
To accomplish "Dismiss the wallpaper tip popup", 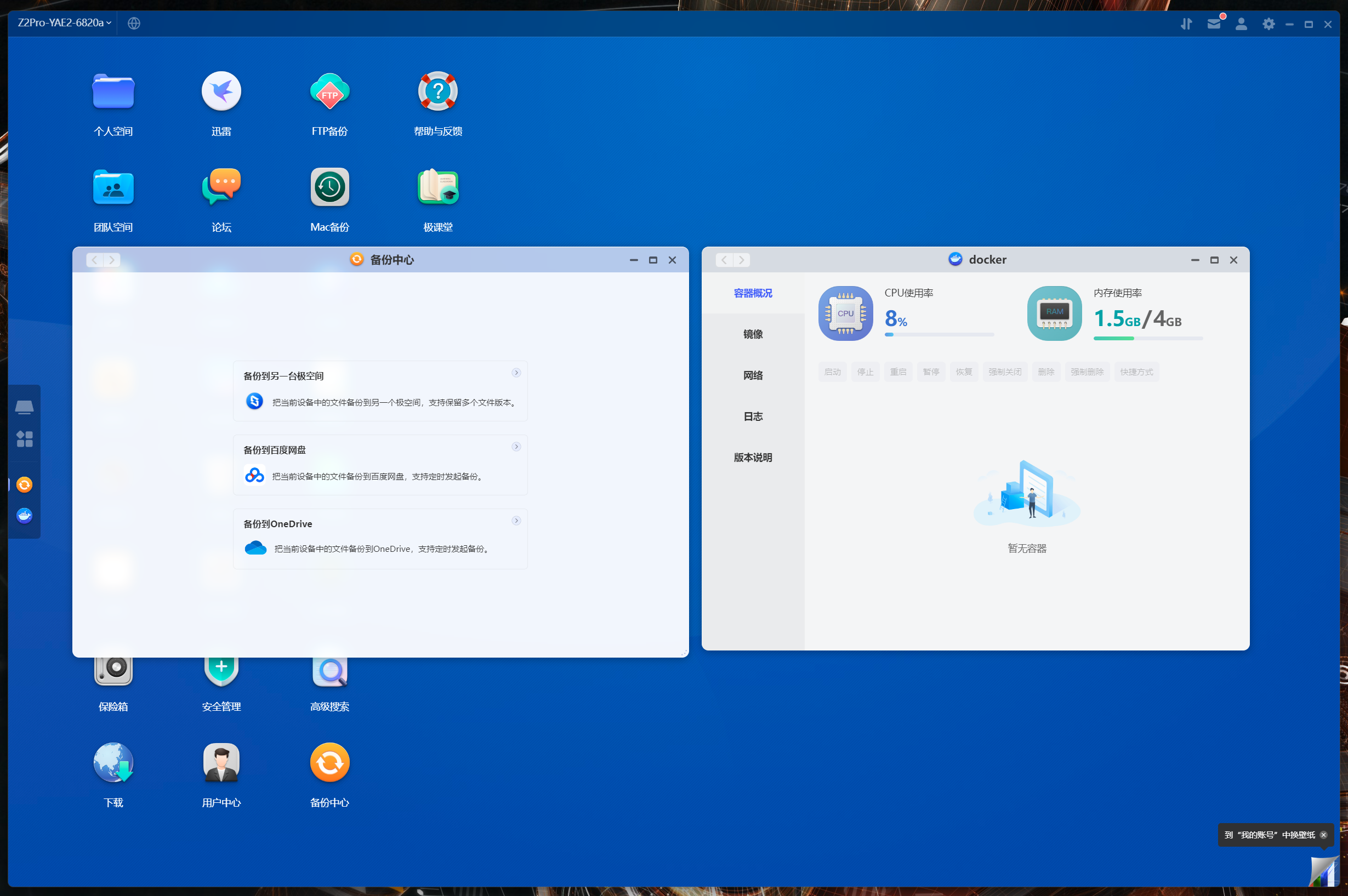I will [1323, 835].
